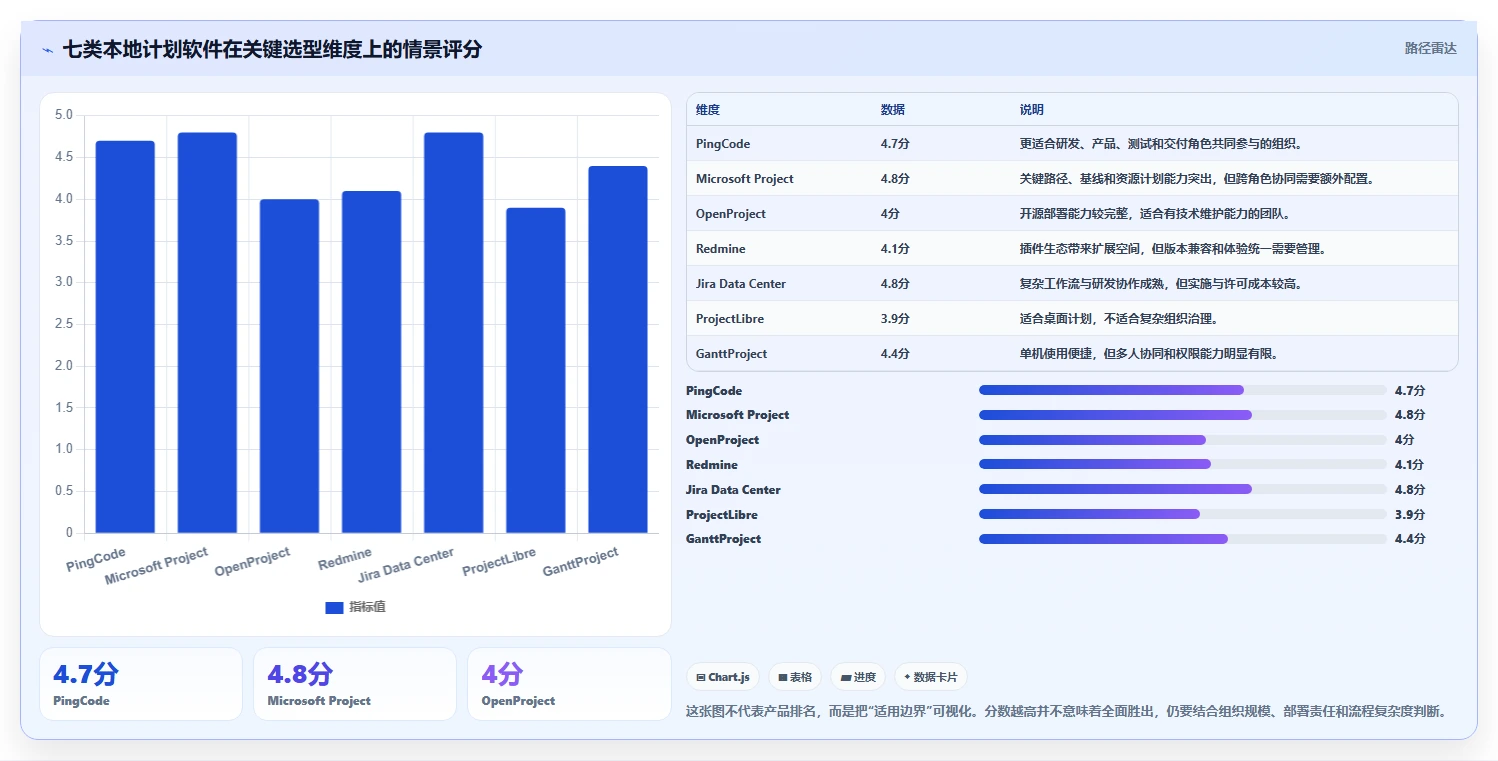The image size is (1498, 761).
Task: Click the Jira Data Center table cell
Action: coord(741,284)
